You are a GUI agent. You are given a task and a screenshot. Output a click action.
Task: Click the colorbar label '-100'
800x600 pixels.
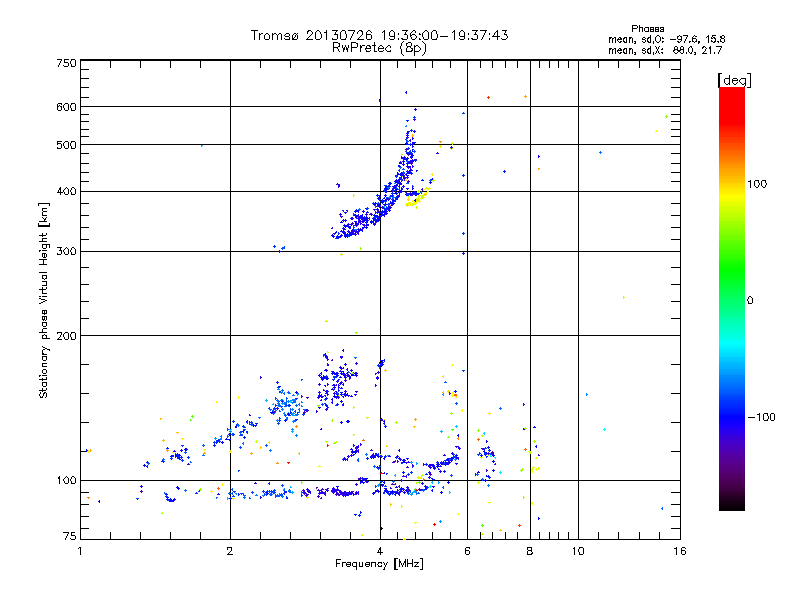(761, 417)
